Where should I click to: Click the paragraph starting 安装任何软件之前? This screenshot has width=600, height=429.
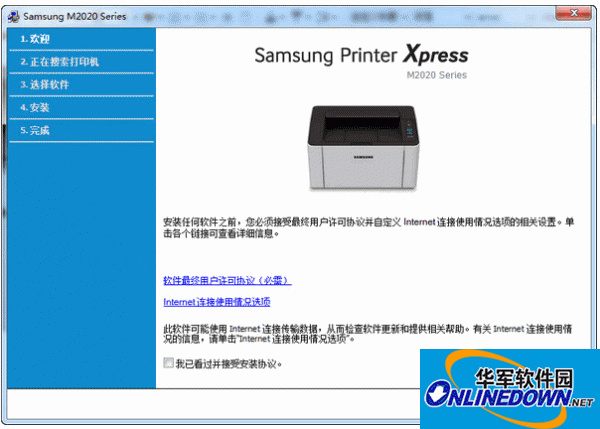(368, 227)
